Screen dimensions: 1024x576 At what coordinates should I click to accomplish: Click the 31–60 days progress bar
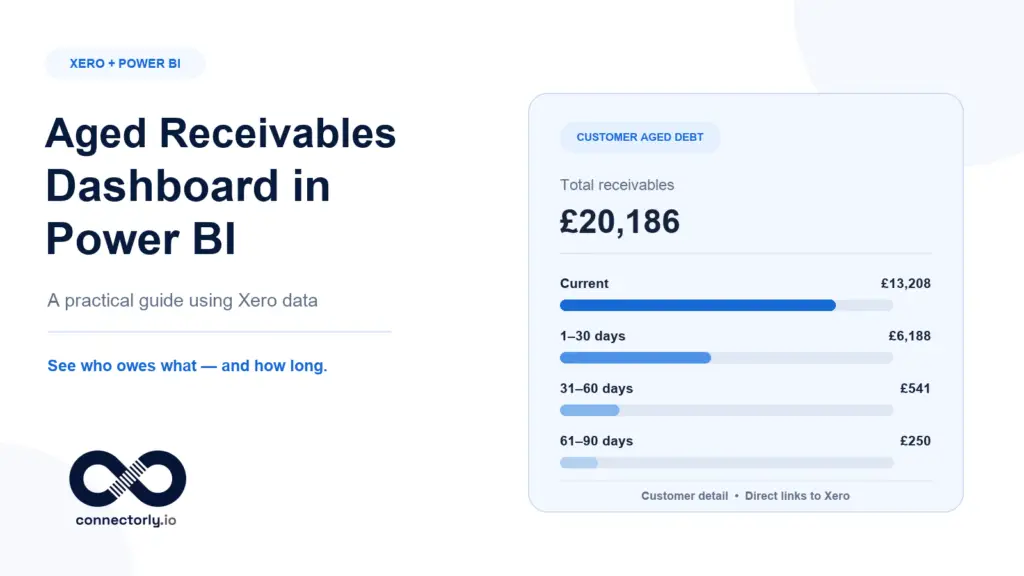726,410
